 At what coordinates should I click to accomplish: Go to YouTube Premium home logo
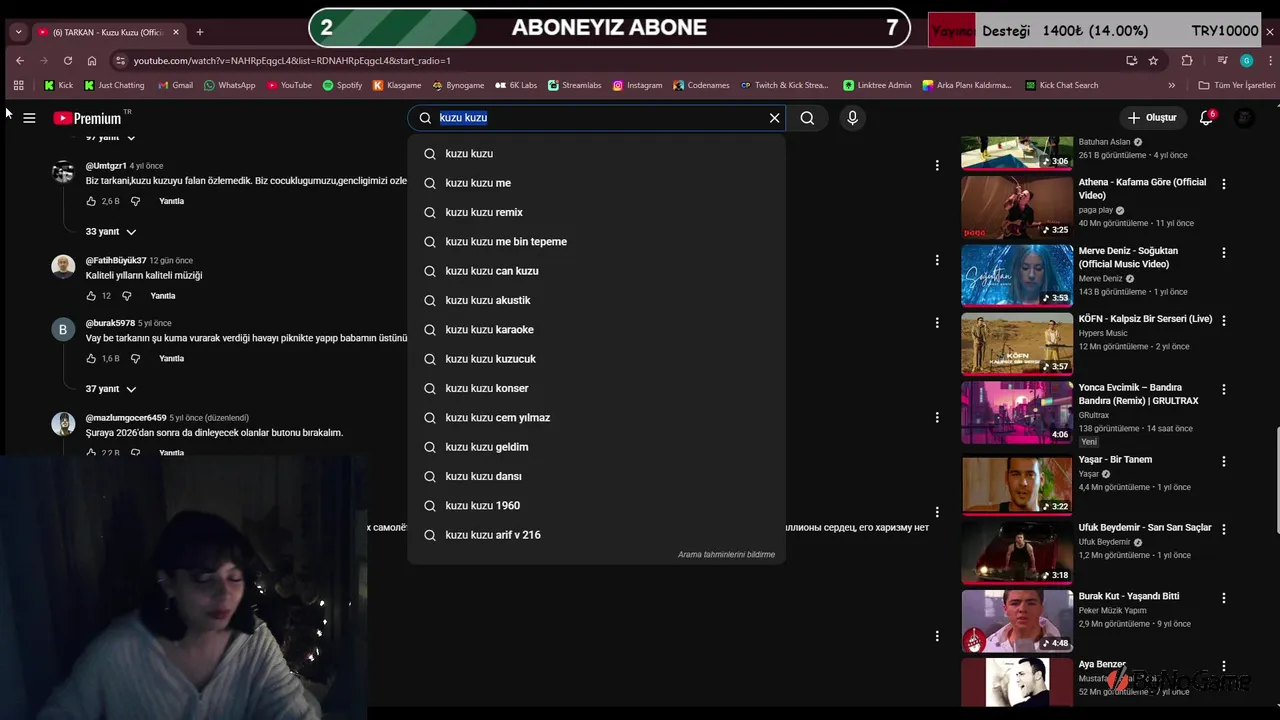pyautogui.click(x=88, y=118)
